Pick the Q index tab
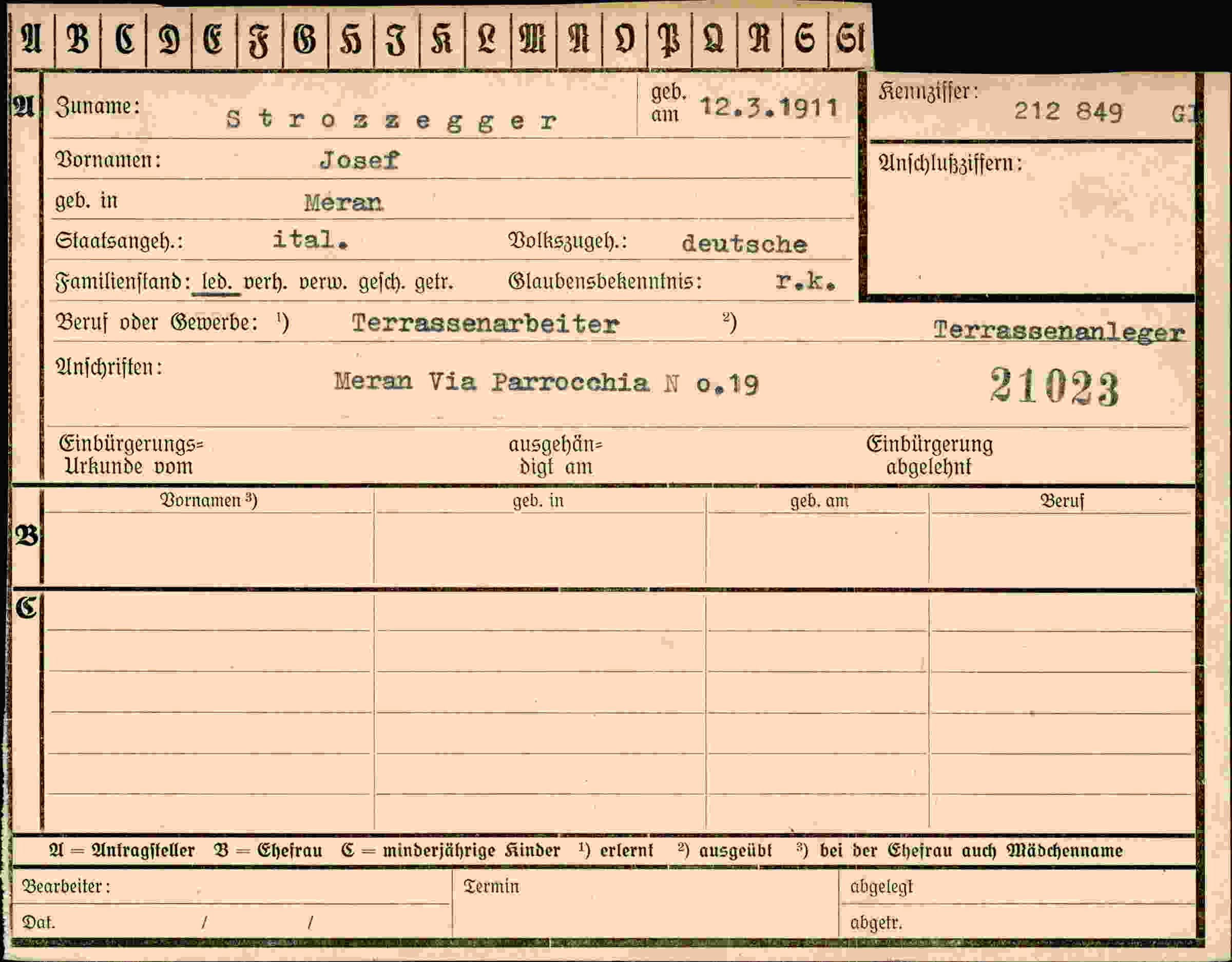1232x962 pixels. click(x=714, y=40)
